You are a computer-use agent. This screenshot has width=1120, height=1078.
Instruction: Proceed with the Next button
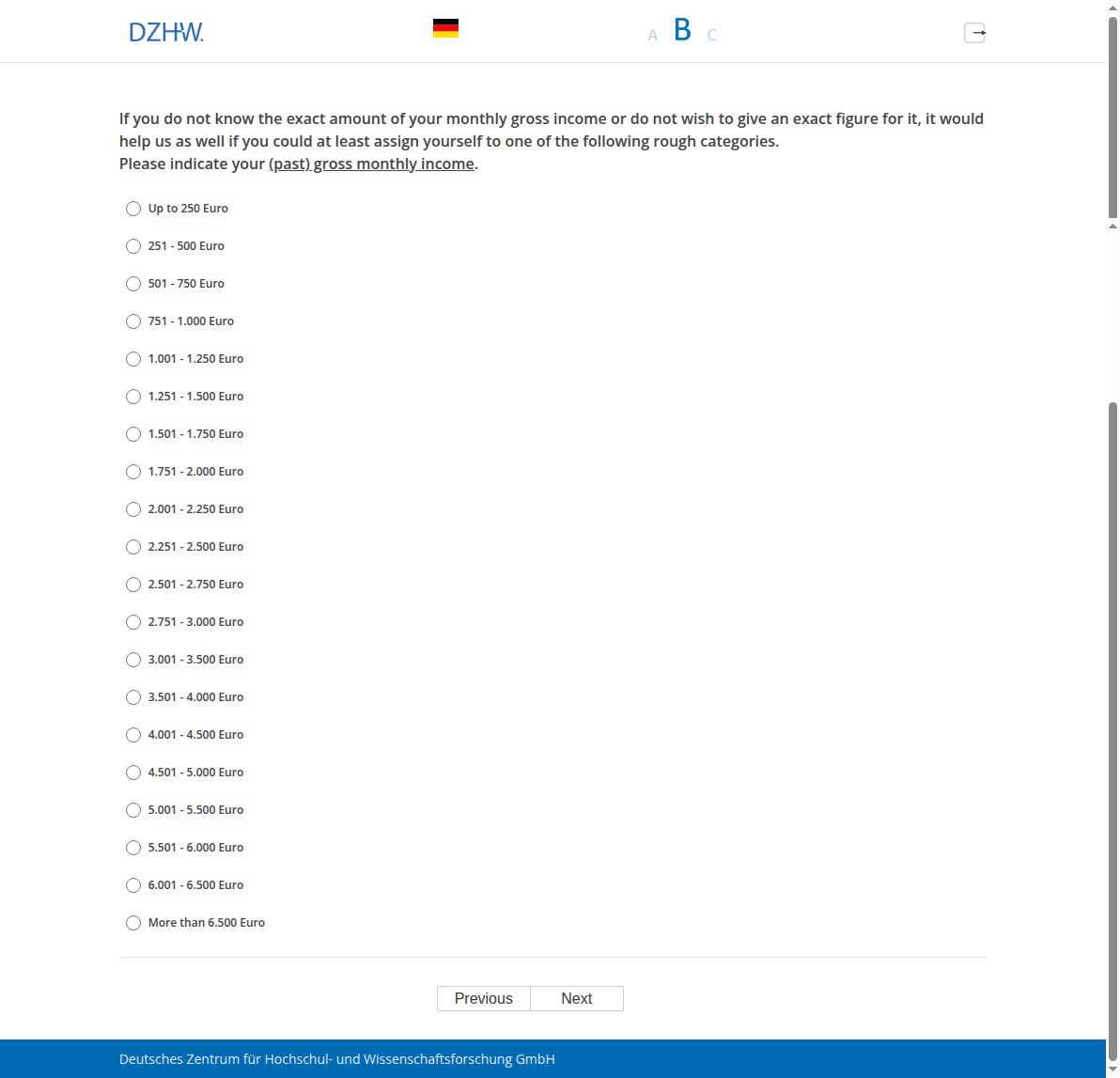[x=576, y=999]
